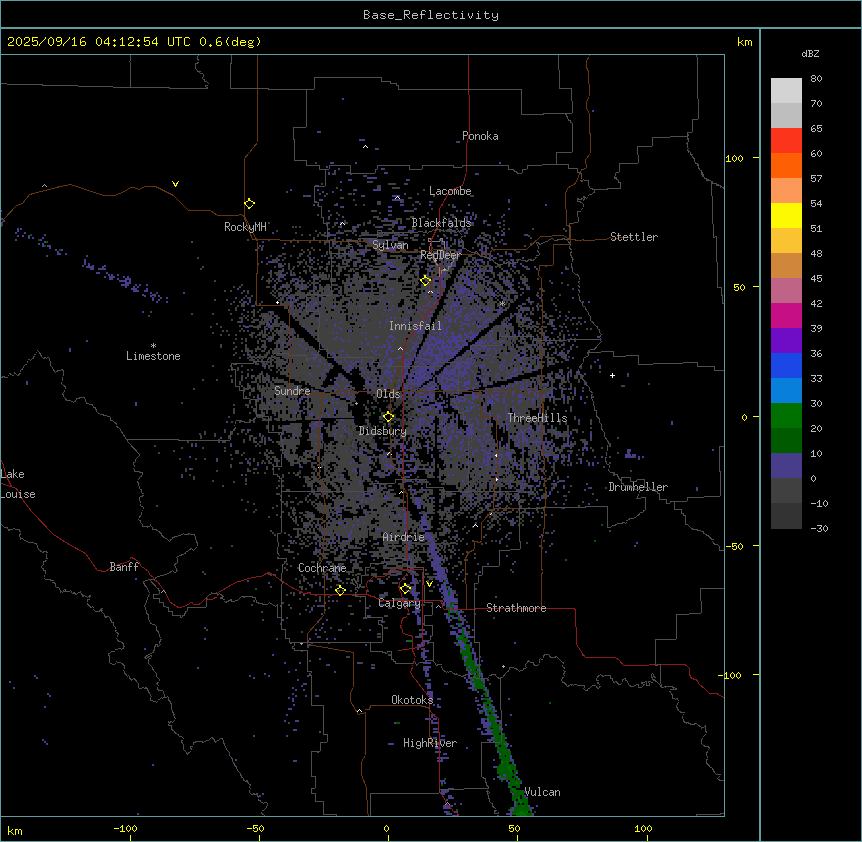862x842 pixels.
Task: Select the green 30 dBZ legend color
Action: tap(786, 416)
